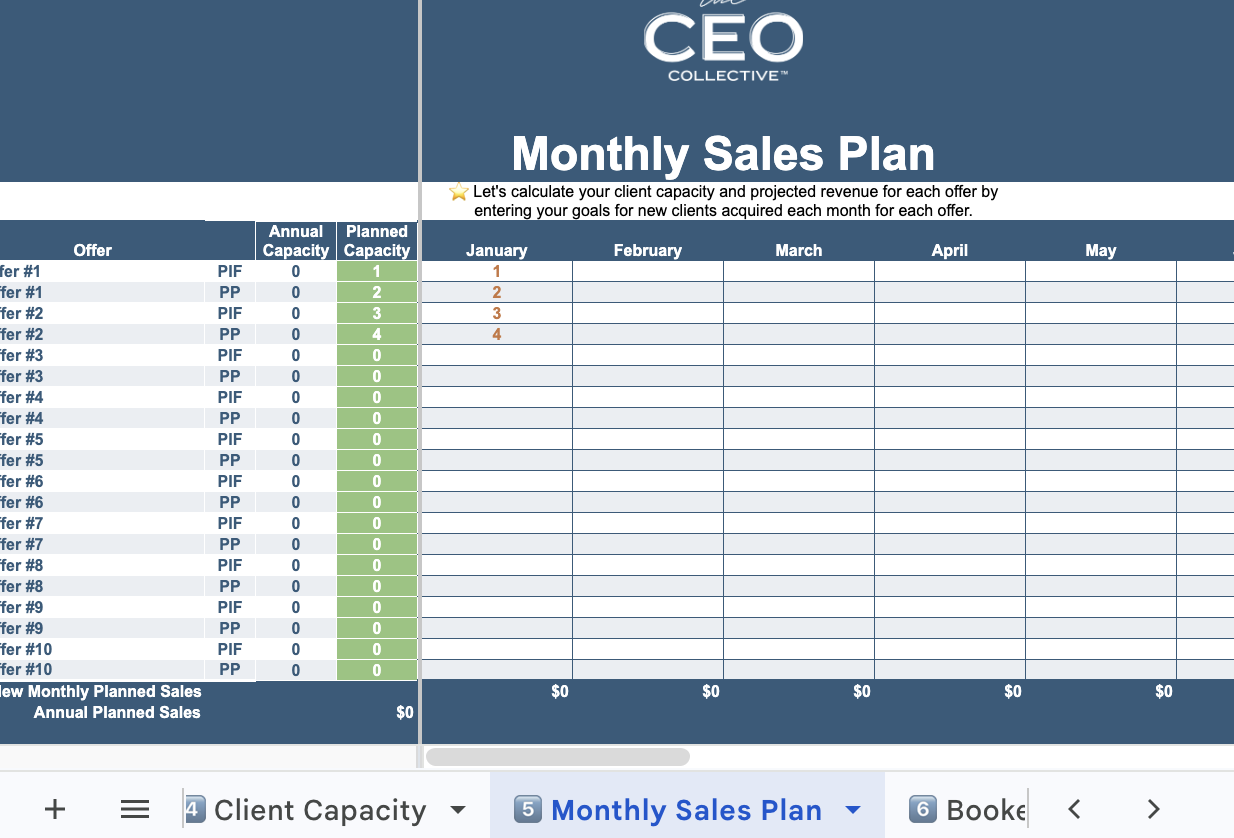Select the January cell containing 1
1234x838 pixels.
coord(497,271)
